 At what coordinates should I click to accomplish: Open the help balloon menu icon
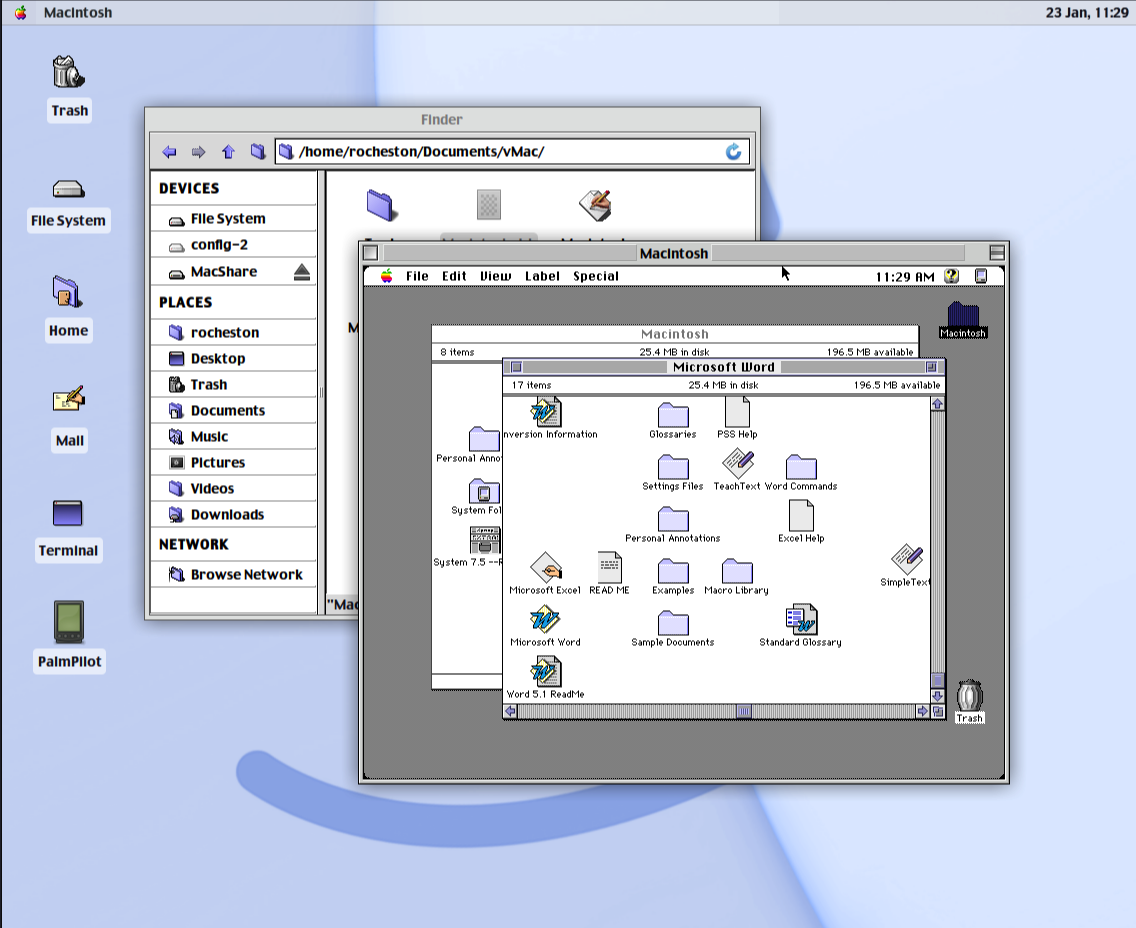click(951, 276)
